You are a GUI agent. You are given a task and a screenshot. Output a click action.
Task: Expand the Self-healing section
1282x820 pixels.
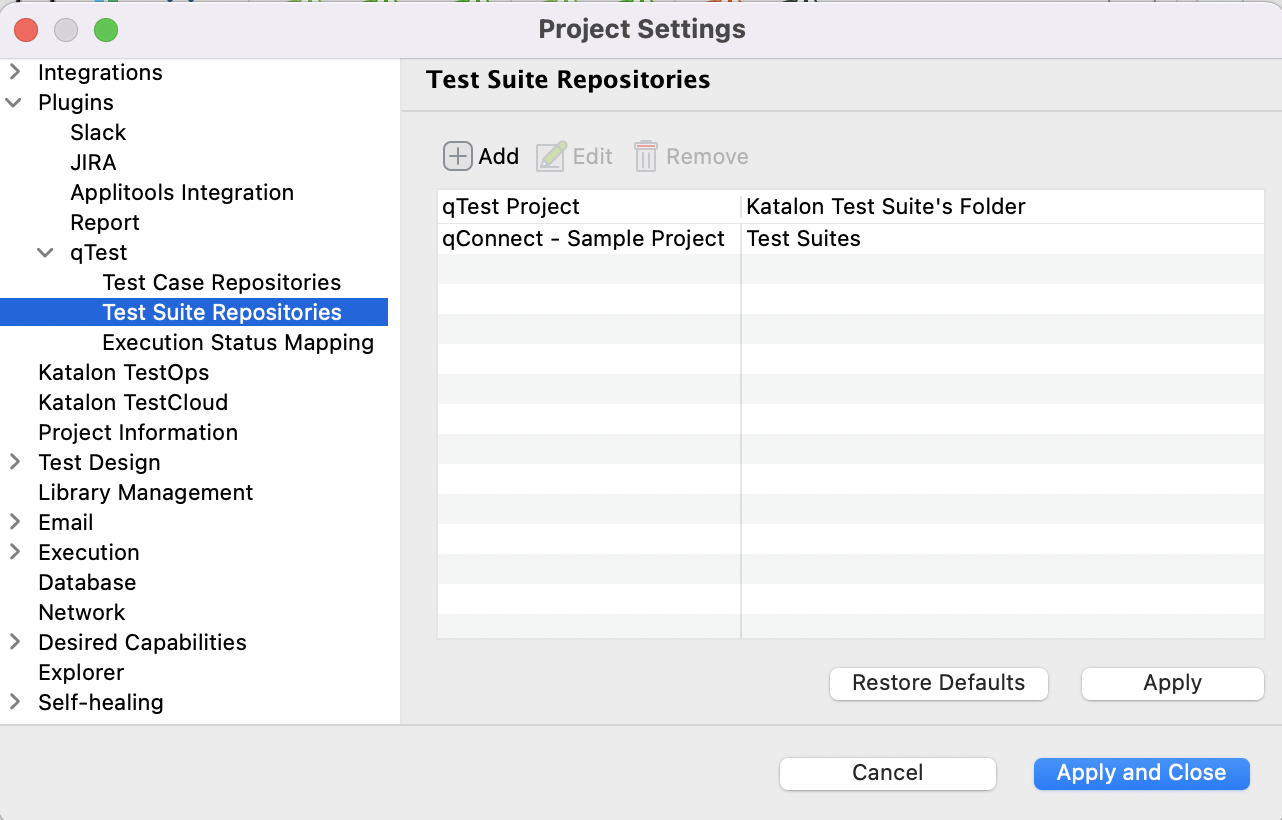click(x=14, y=702)
